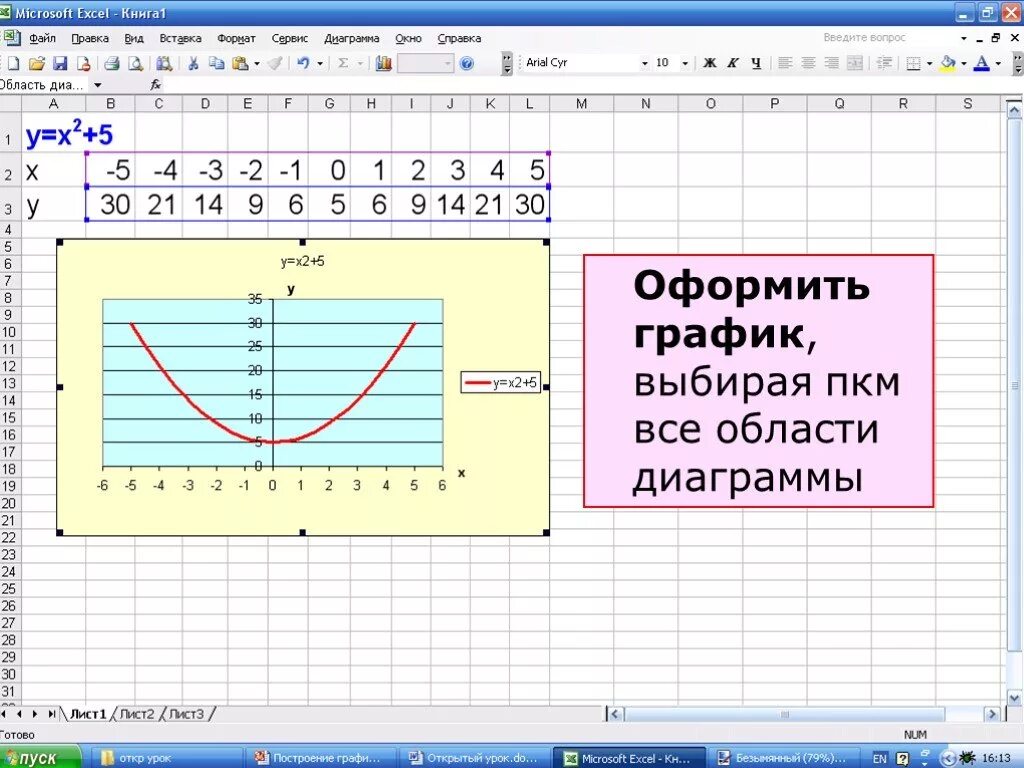Click the merge and center icon
This screenshot has height=768, width=1024.
[x=854, y=63]
